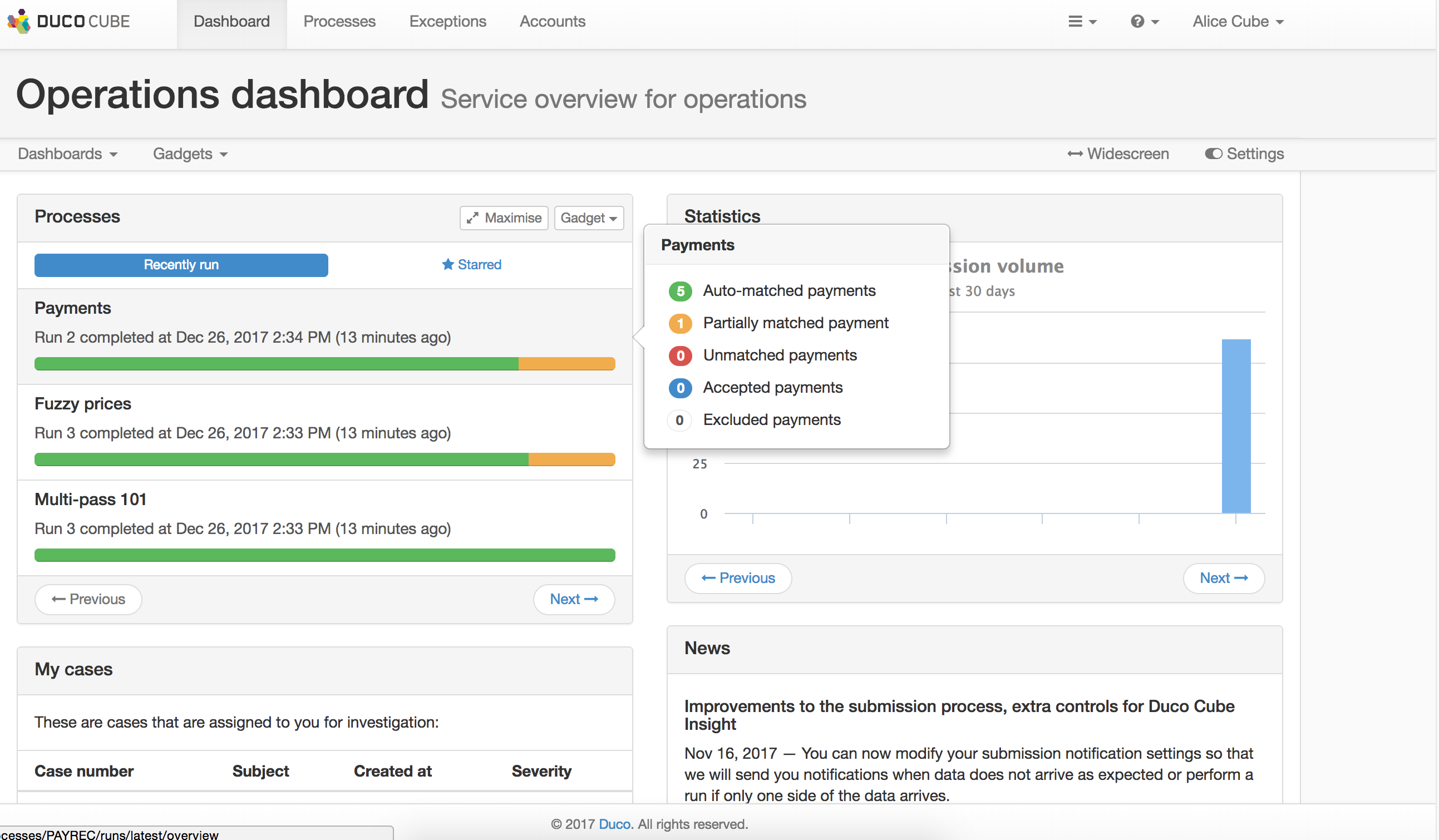Click the Duco Cube logo
This screenshot has height=840, width=1439.
point(68,21)
